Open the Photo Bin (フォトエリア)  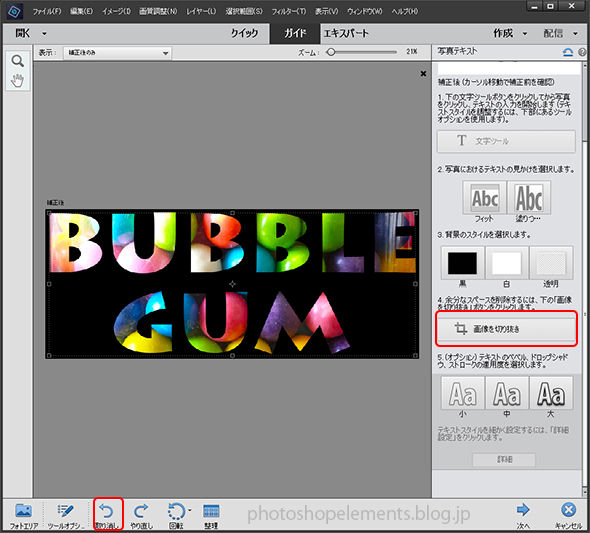[x=23, y=516]
